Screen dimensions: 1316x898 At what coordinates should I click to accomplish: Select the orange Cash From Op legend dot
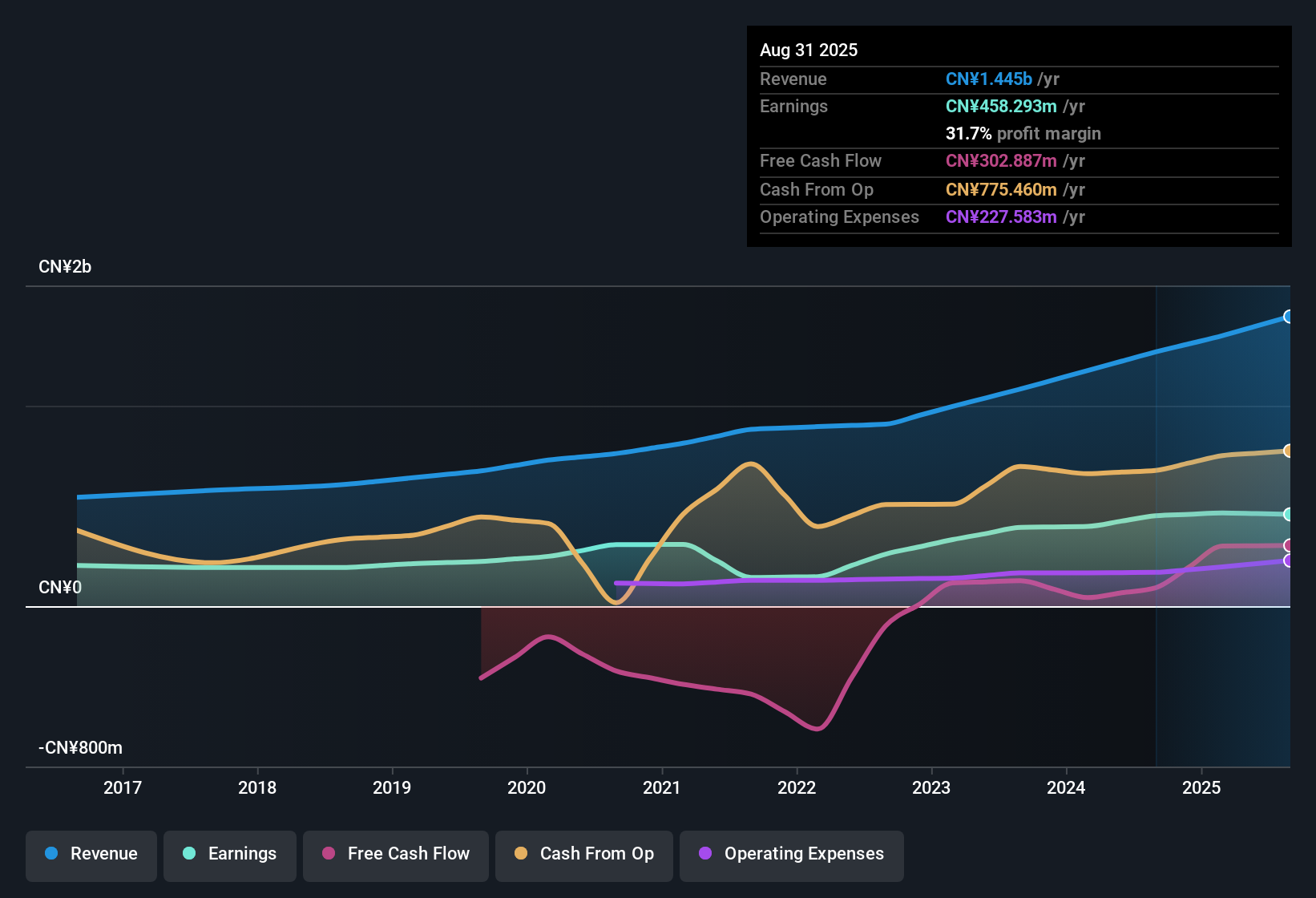pyautogui.click(x=520, y=854)
